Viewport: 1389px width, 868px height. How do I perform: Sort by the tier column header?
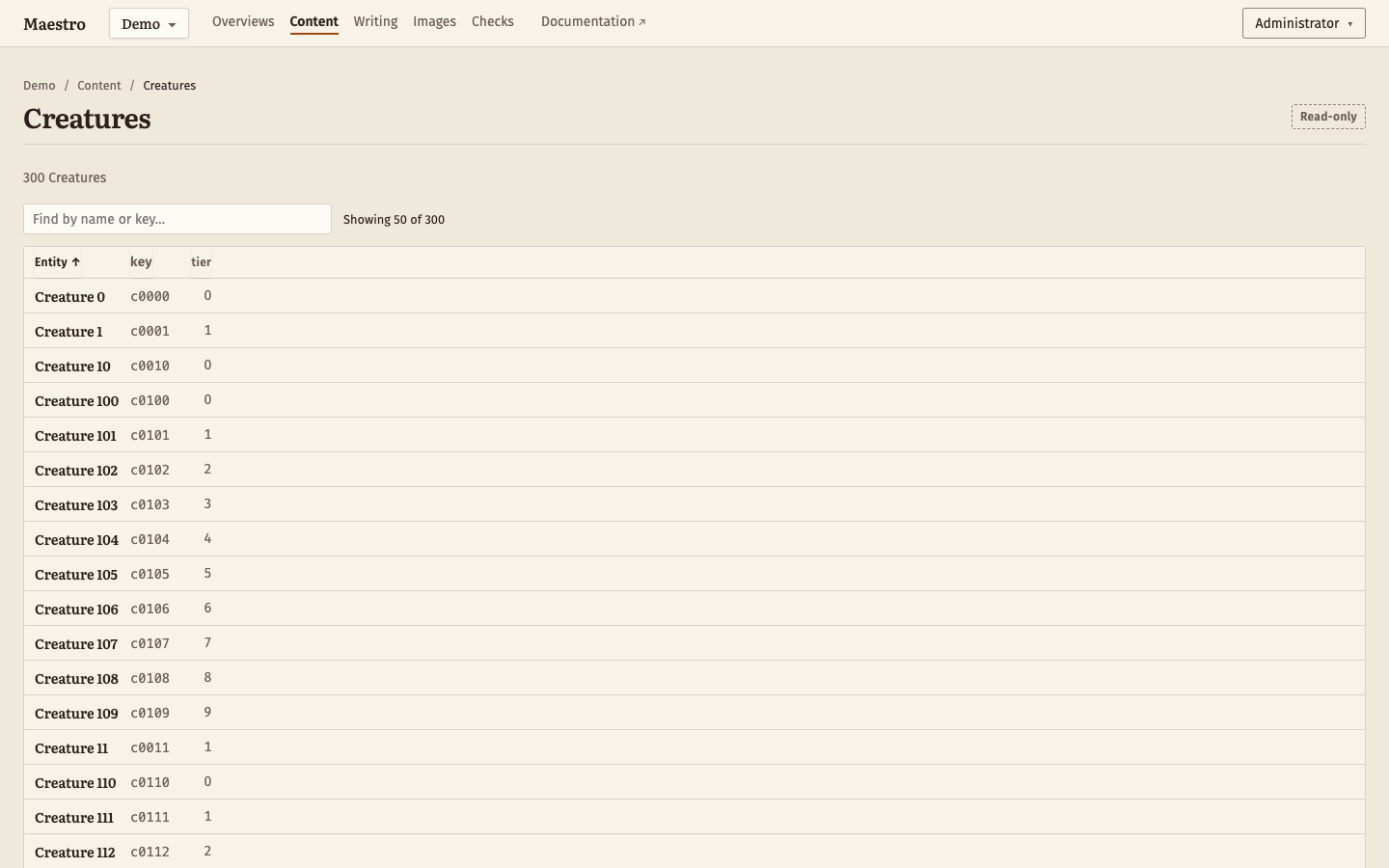(201, 262)
